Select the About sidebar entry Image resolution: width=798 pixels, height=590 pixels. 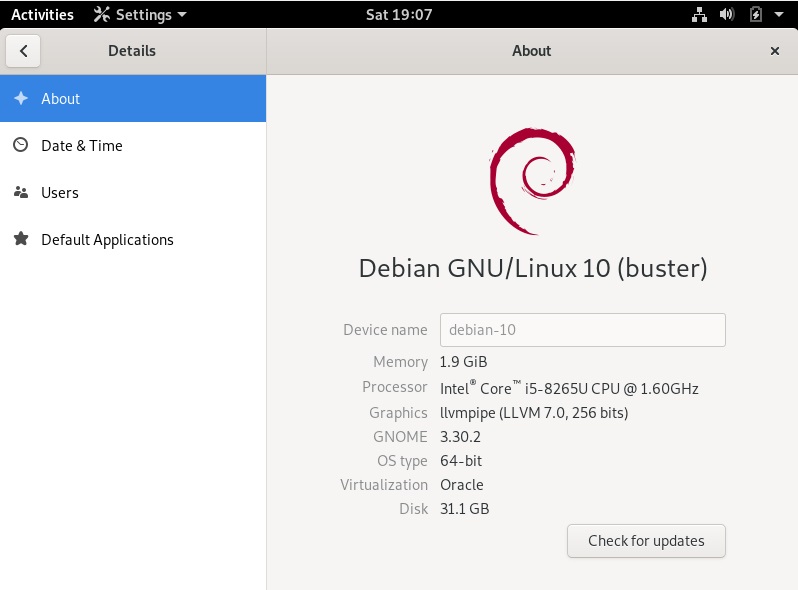click(133, 98)
